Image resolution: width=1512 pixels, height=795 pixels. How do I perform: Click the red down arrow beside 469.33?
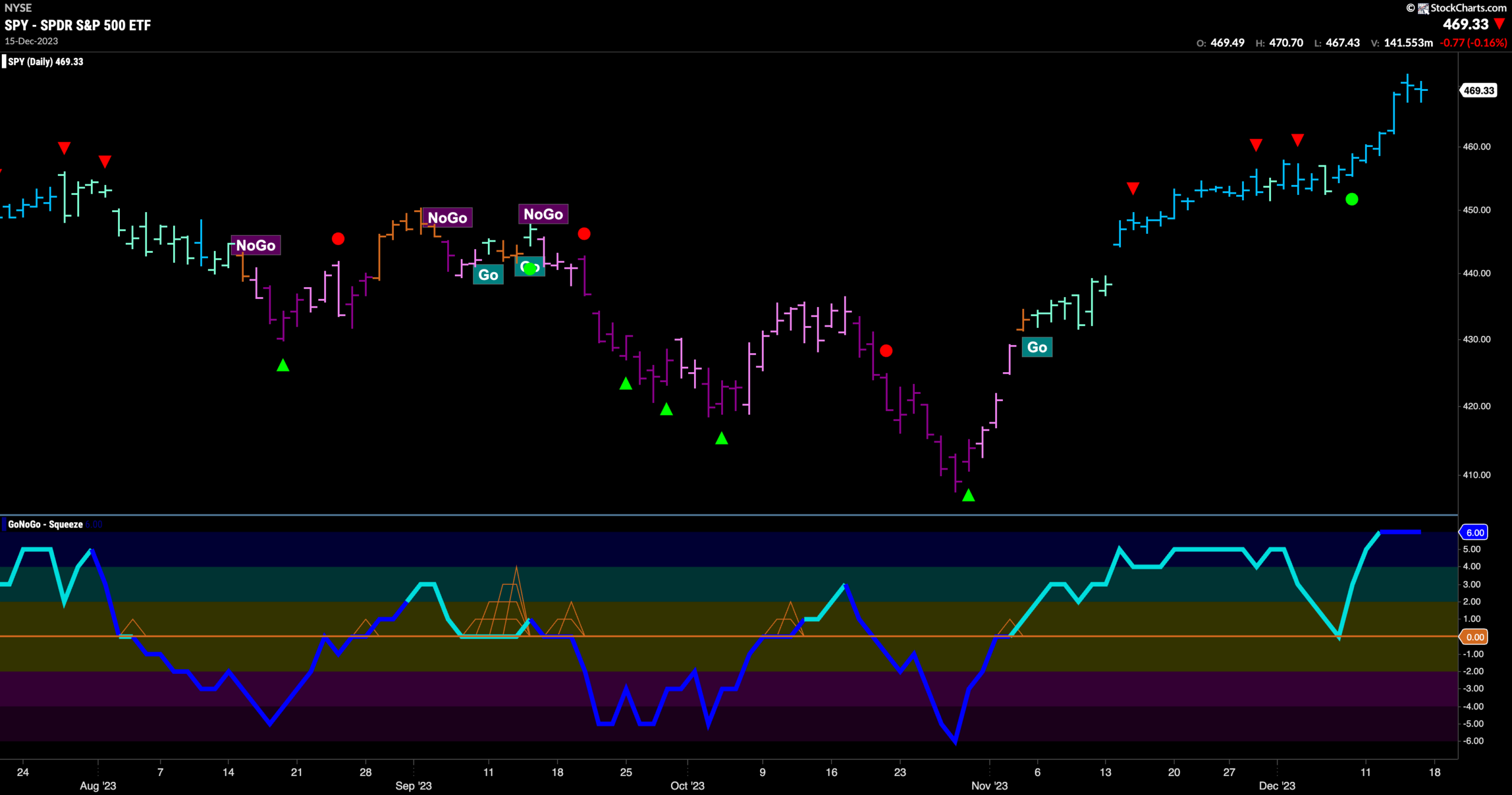pyautogui.click(x=1499, y=24)
